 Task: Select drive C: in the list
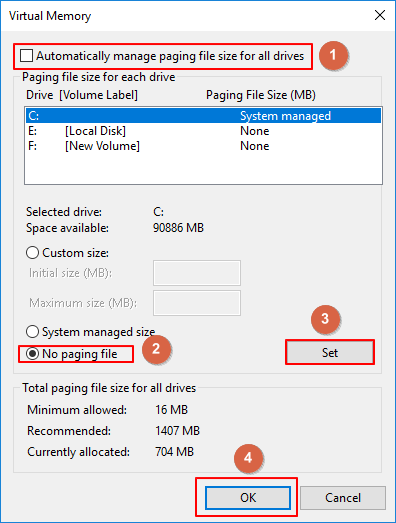point(204,116)
